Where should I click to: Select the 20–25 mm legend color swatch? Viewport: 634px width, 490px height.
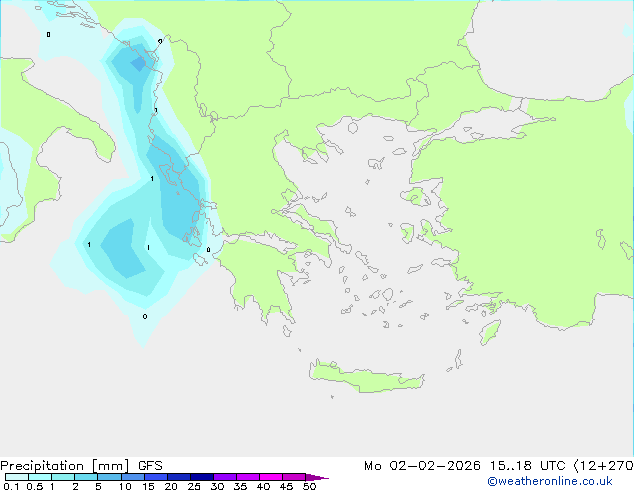178,477
